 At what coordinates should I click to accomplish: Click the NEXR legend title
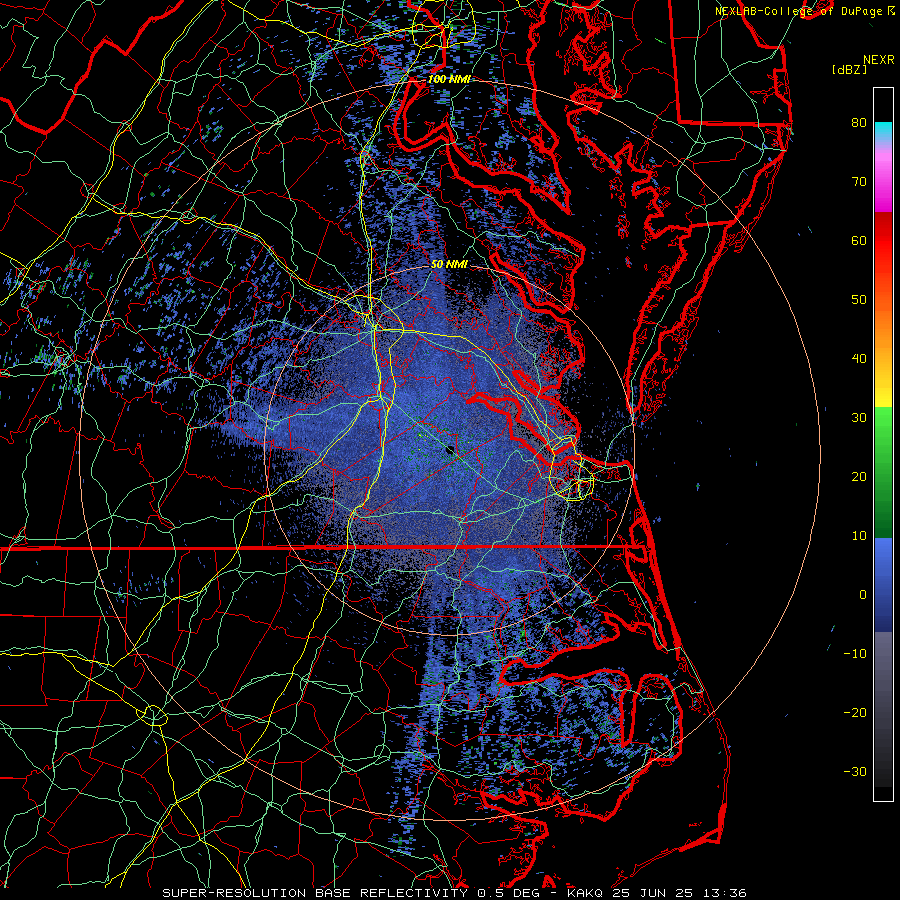(x=879, y=60)
